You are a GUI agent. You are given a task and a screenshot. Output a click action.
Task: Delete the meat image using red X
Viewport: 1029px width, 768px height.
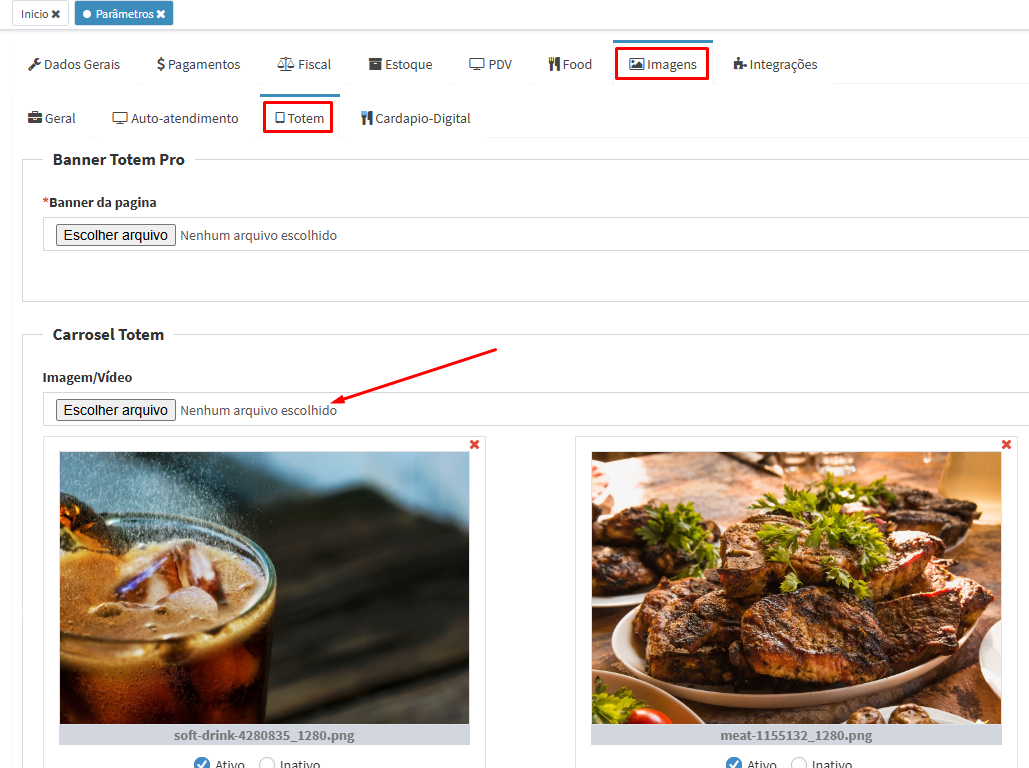1007,445
